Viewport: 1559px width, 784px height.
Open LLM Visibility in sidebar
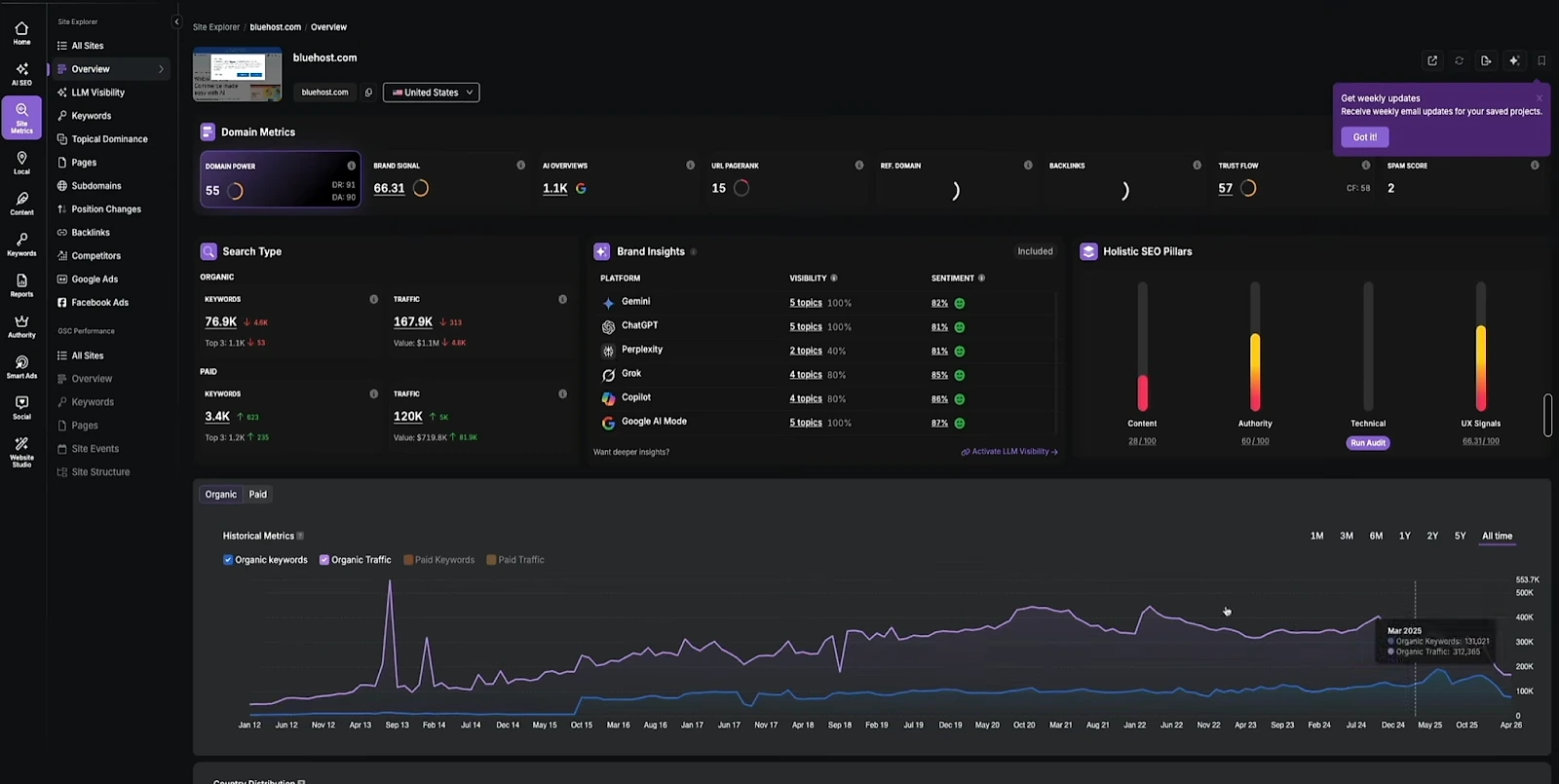pos(98,93)
